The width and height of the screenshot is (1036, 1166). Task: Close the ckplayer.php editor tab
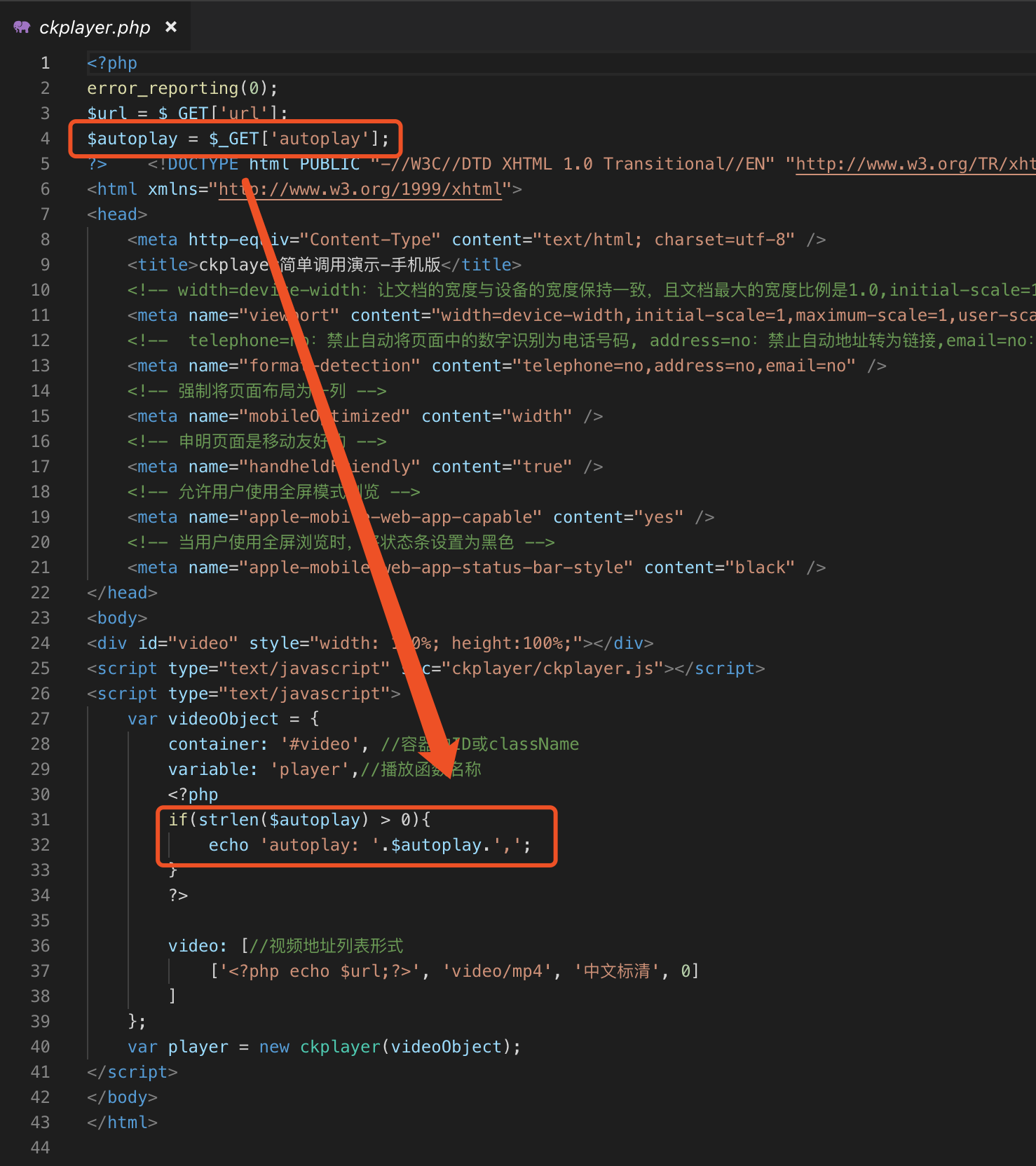pyautogui.click(x=171, y=27)
